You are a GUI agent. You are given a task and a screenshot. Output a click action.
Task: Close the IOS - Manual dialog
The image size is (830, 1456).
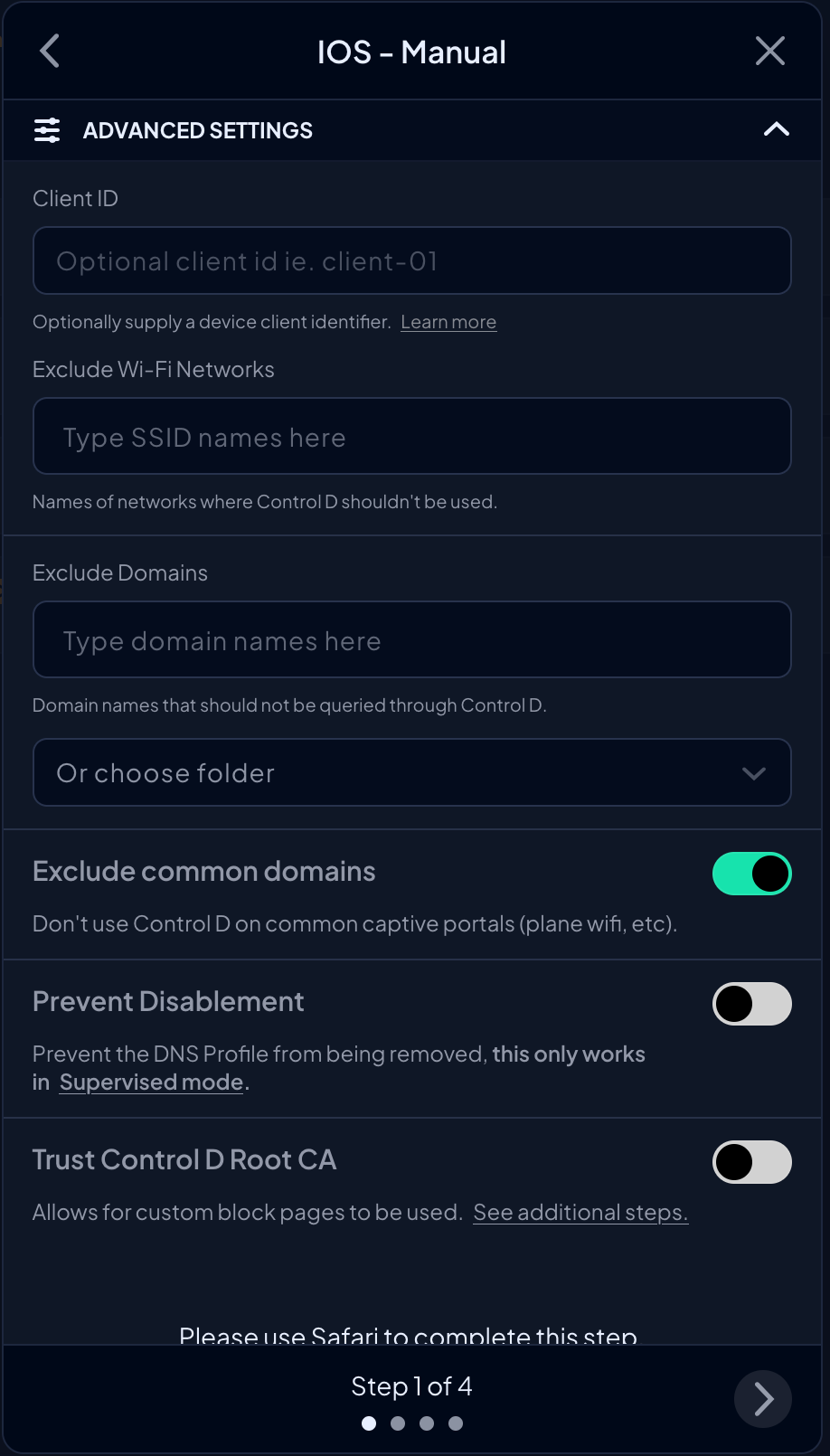coord(769,52)
